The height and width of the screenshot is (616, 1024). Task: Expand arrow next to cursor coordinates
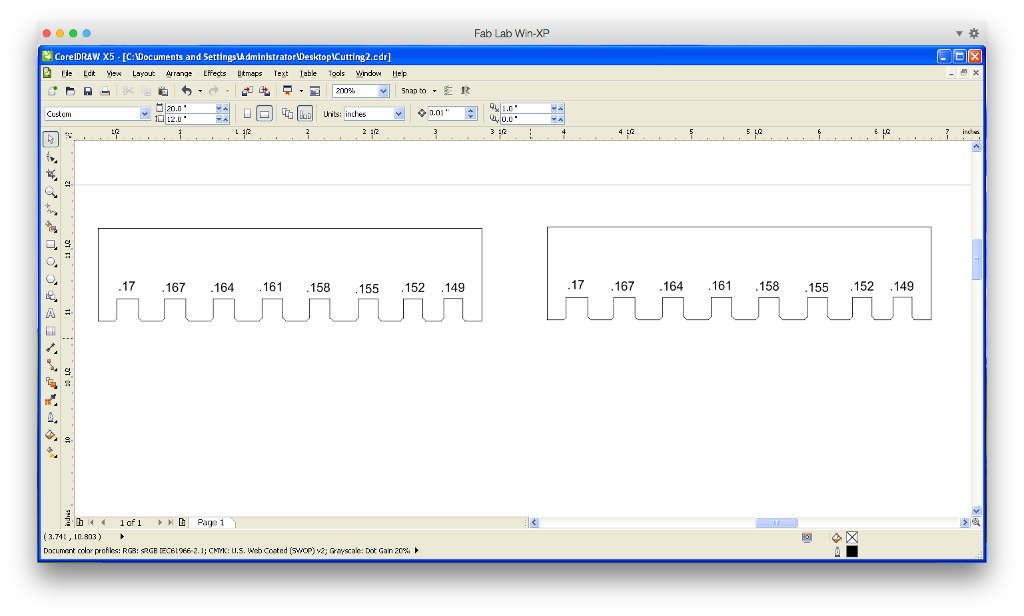point(121,536)
